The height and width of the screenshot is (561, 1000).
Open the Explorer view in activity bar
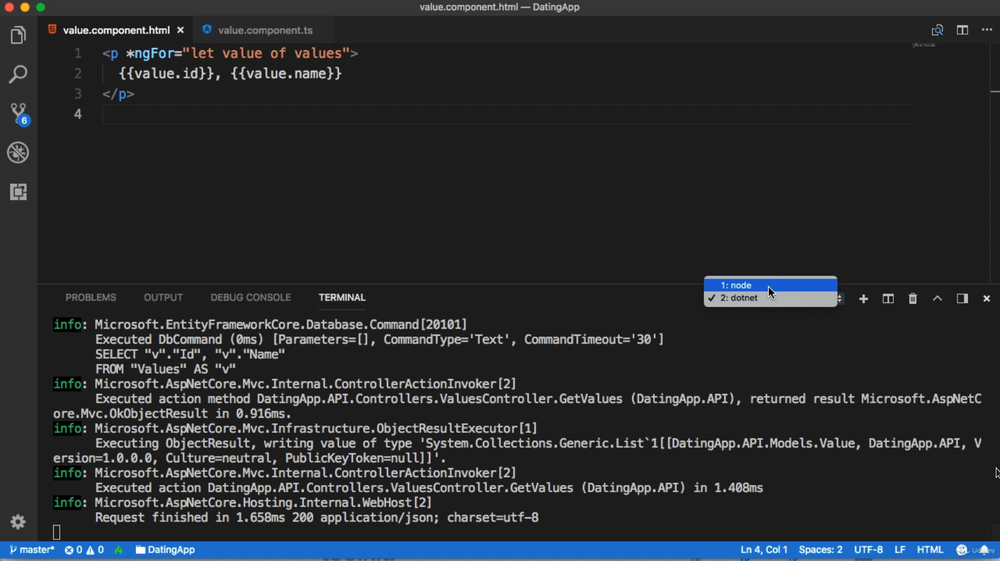coord(18,35)
